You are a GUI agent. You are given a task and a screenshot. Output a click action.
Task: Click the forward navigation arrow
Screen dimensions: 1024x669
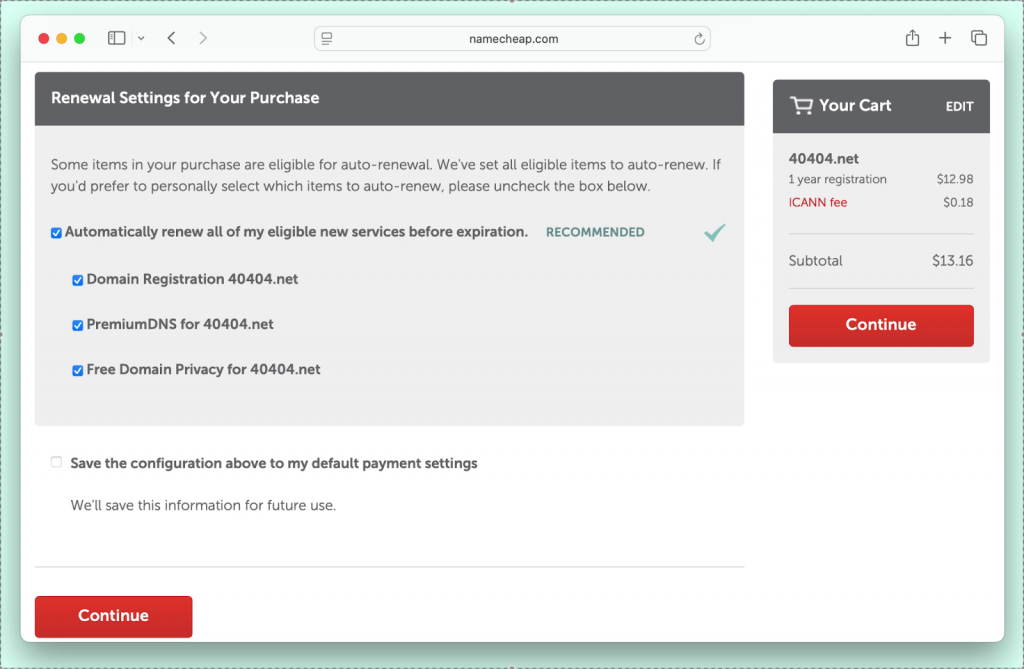click(203, 38)
